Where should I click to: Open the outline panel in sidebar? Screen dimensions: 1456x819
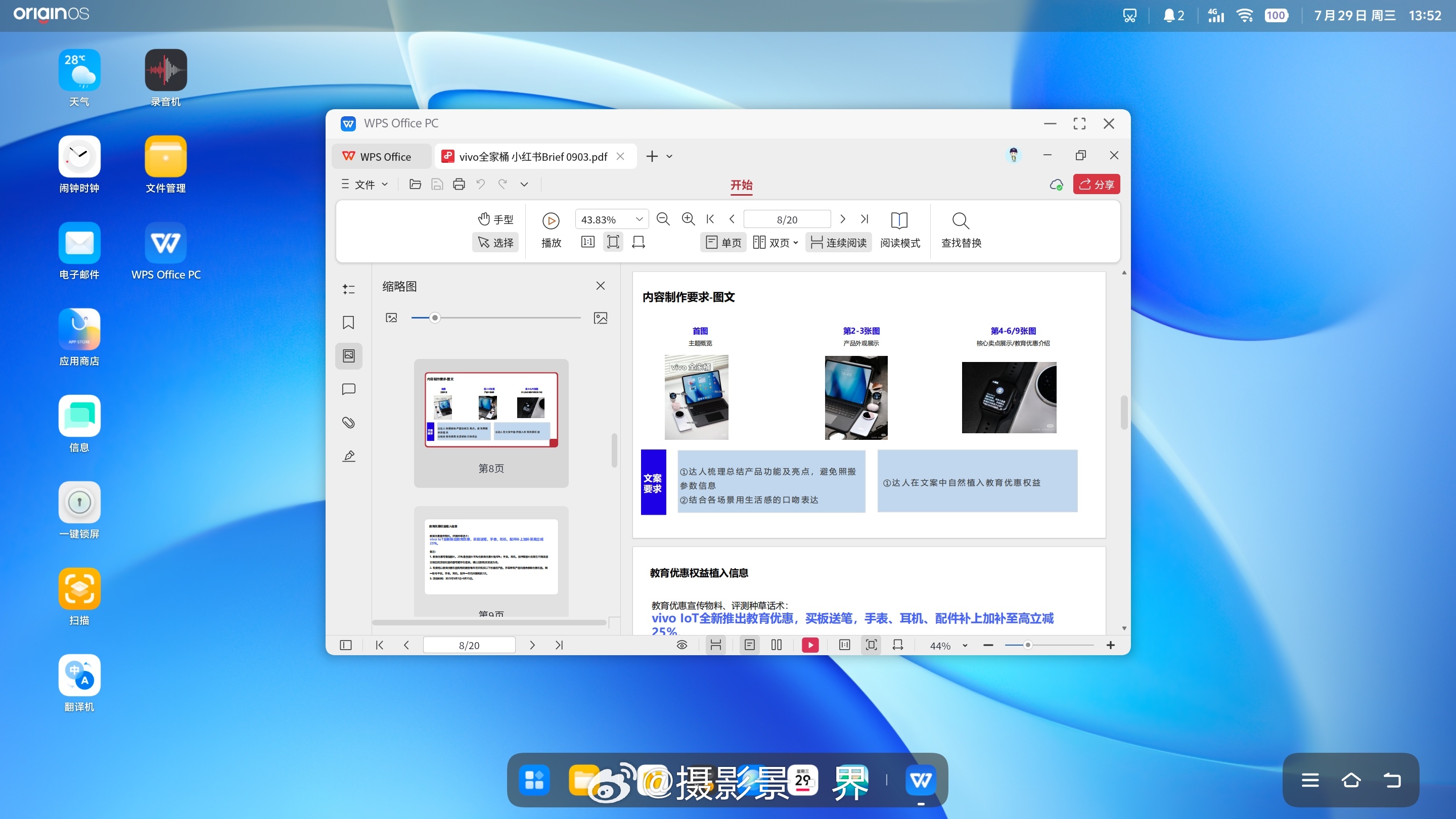point(349,289)
